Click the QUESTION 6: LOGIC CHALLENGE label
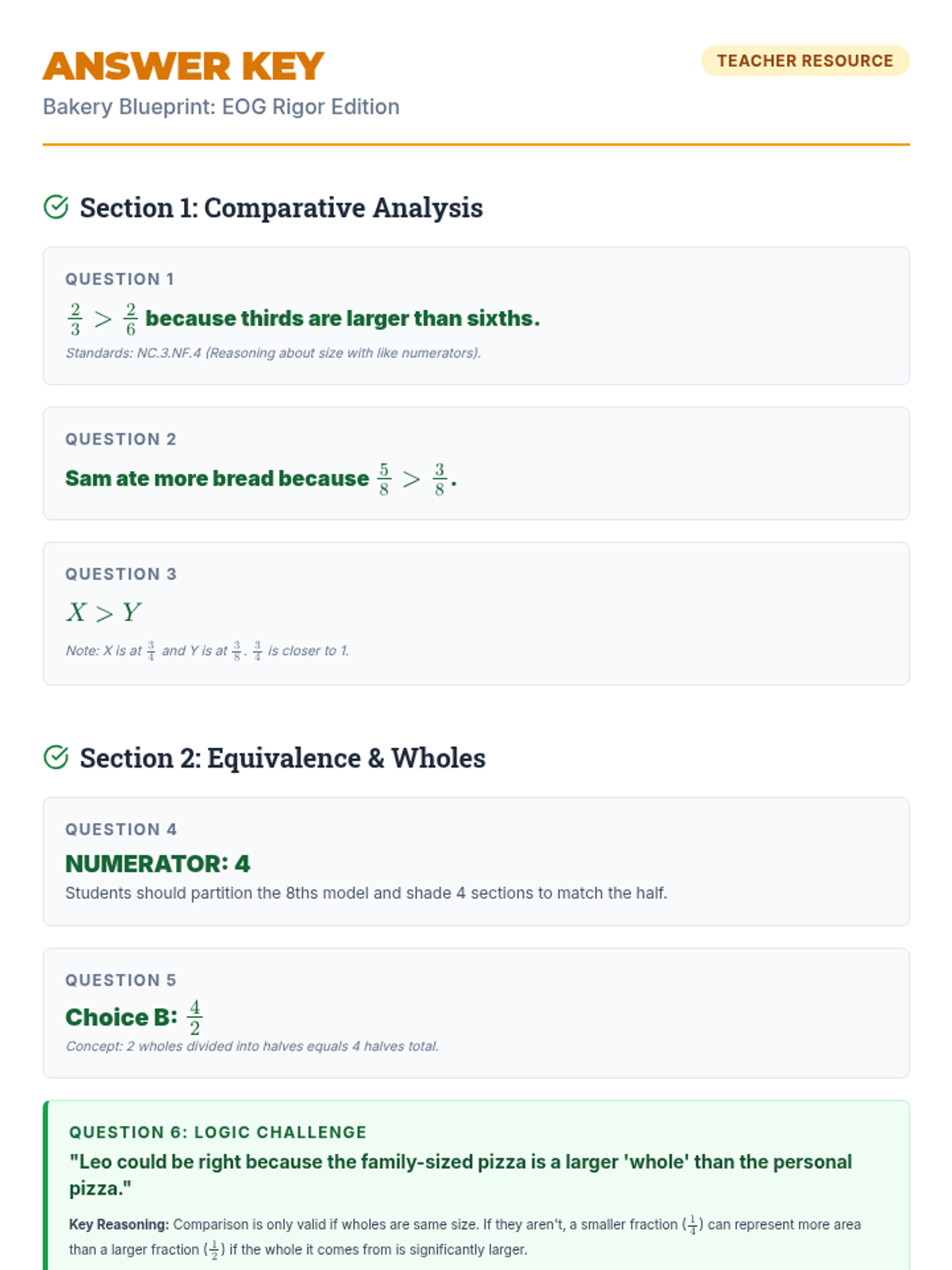The height and width of the screenshot is (1270, 952). (x=217, y=1133)
